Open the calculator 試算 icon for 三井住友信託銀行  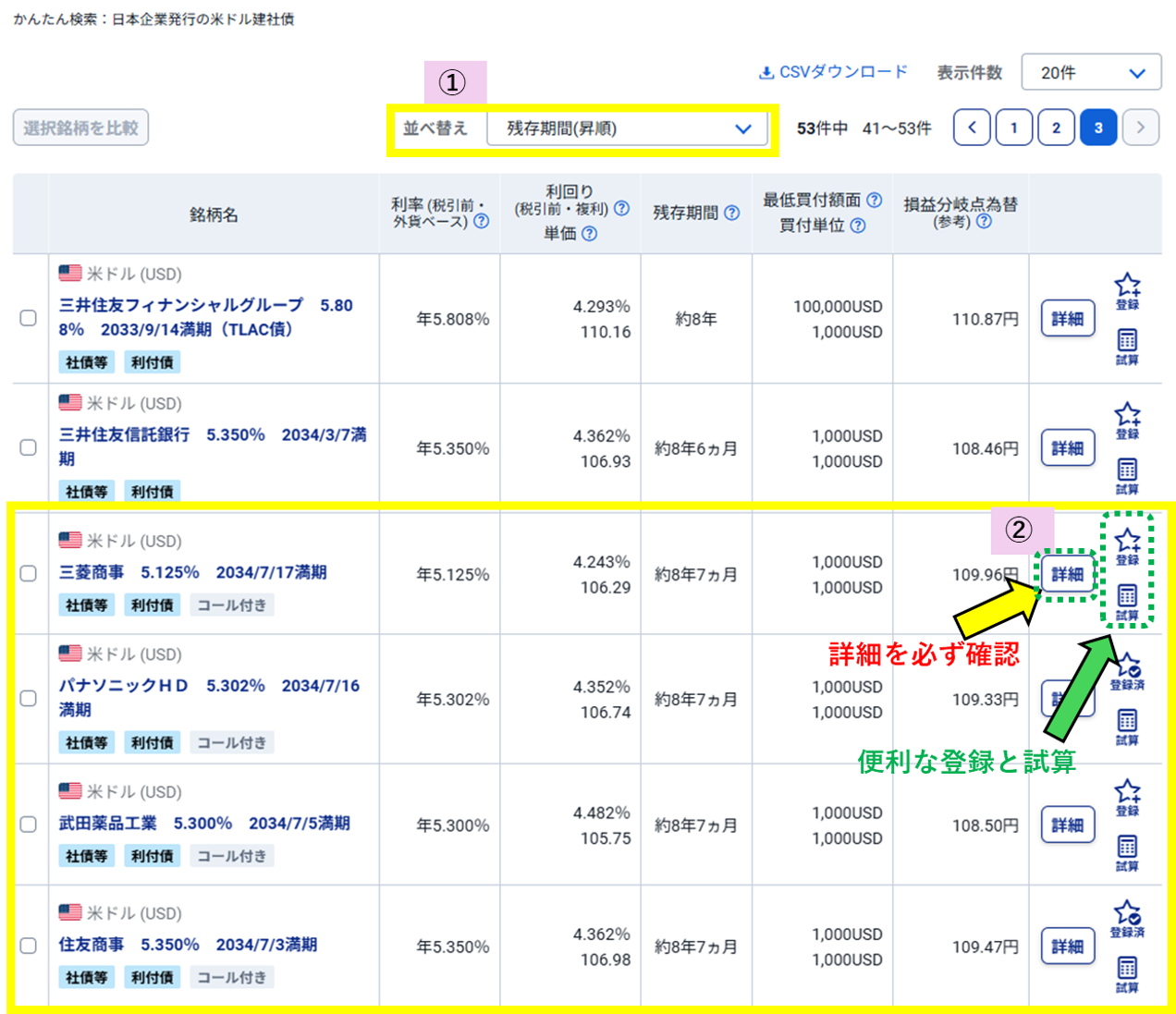[1127, 470]
